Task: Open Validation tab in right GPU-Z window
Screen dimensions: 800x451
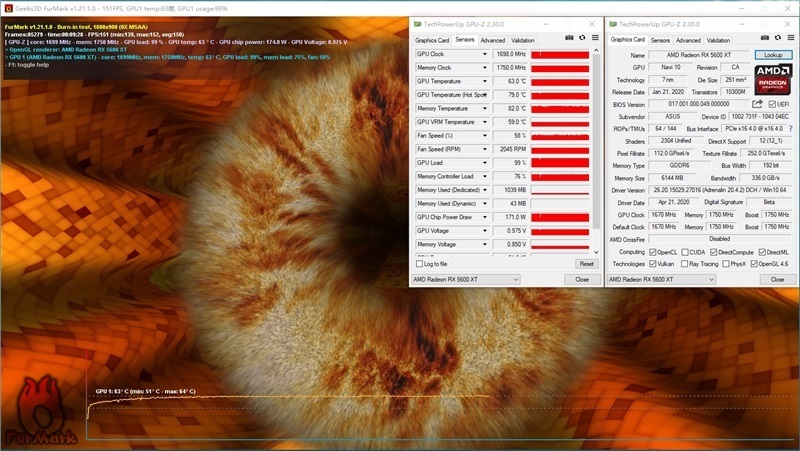Action: point(718,40)
